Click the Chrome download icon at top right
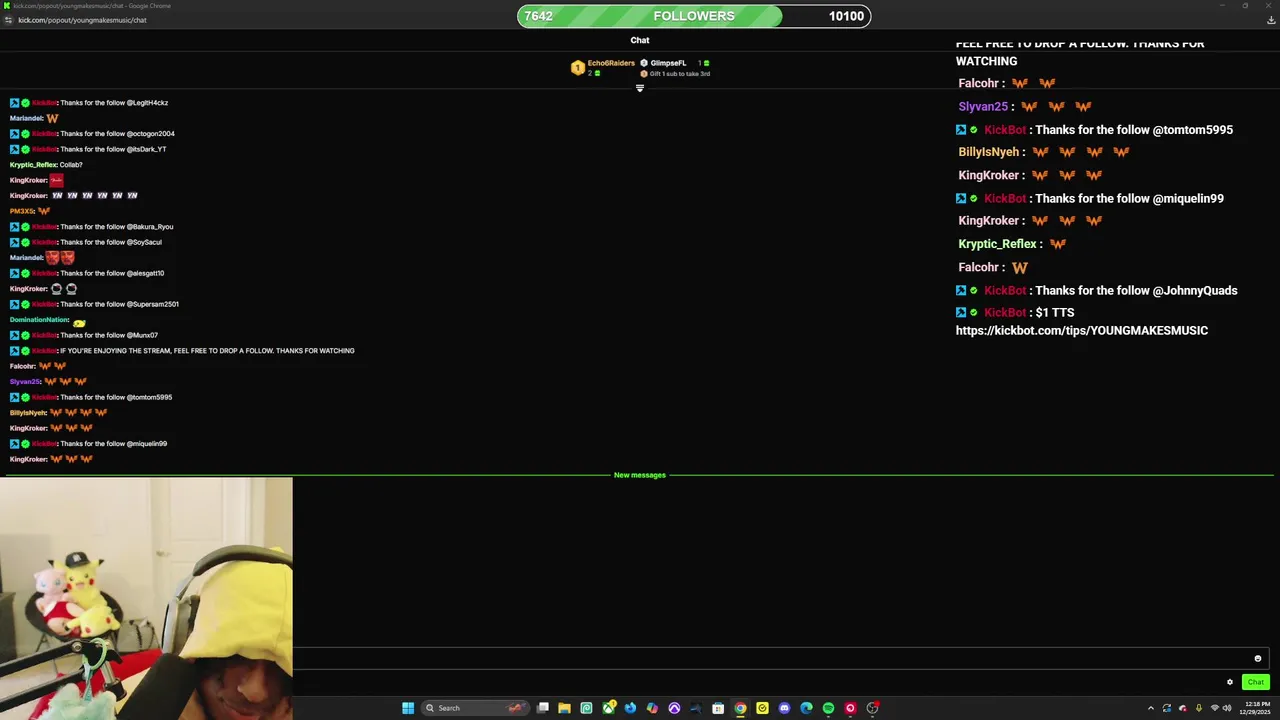Screen dimensions: 1280x720 1271,20
